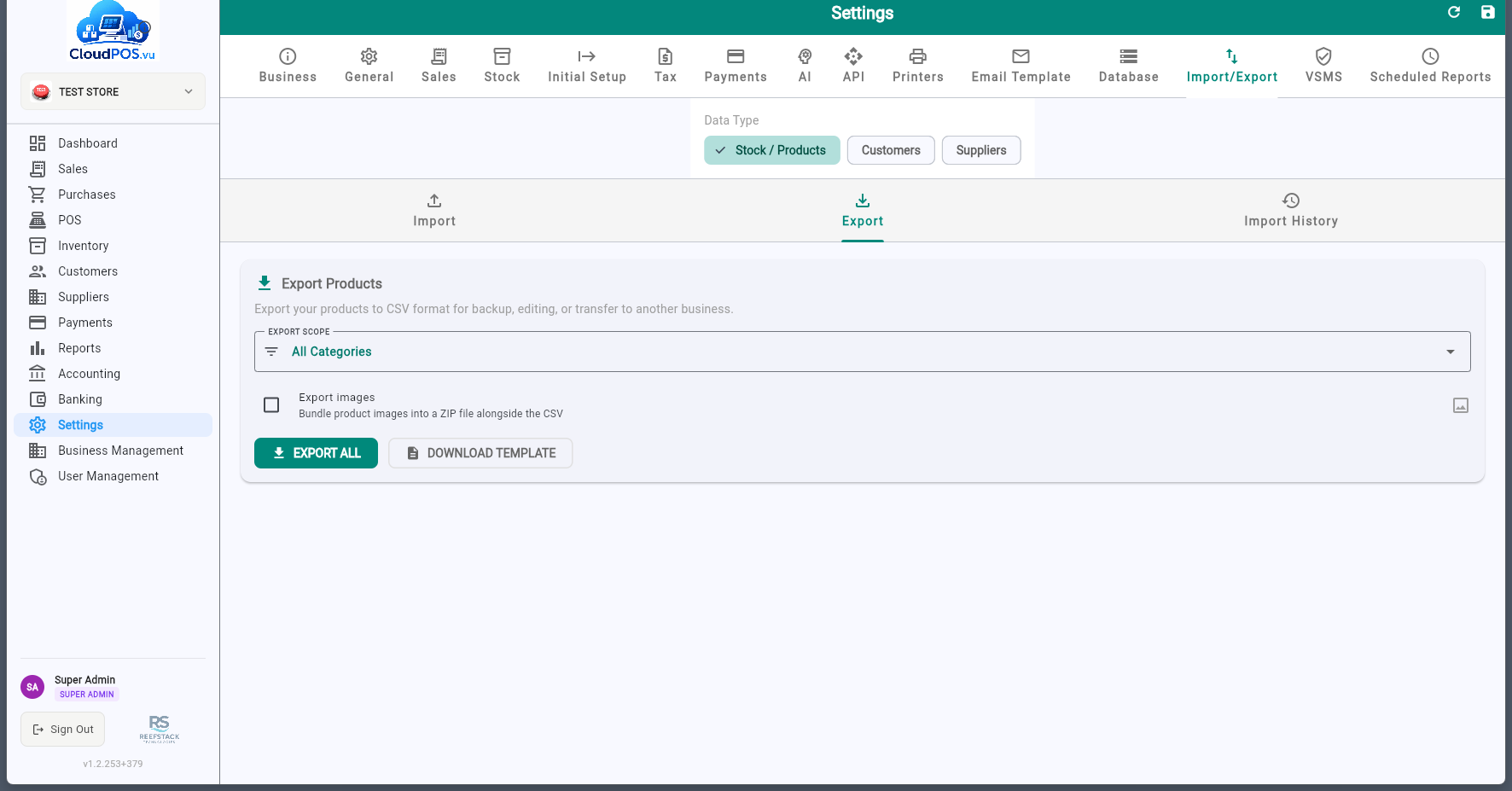Open Accounting from the sidebar
The image size is (1512, 791).
click(x=113, y=374)
